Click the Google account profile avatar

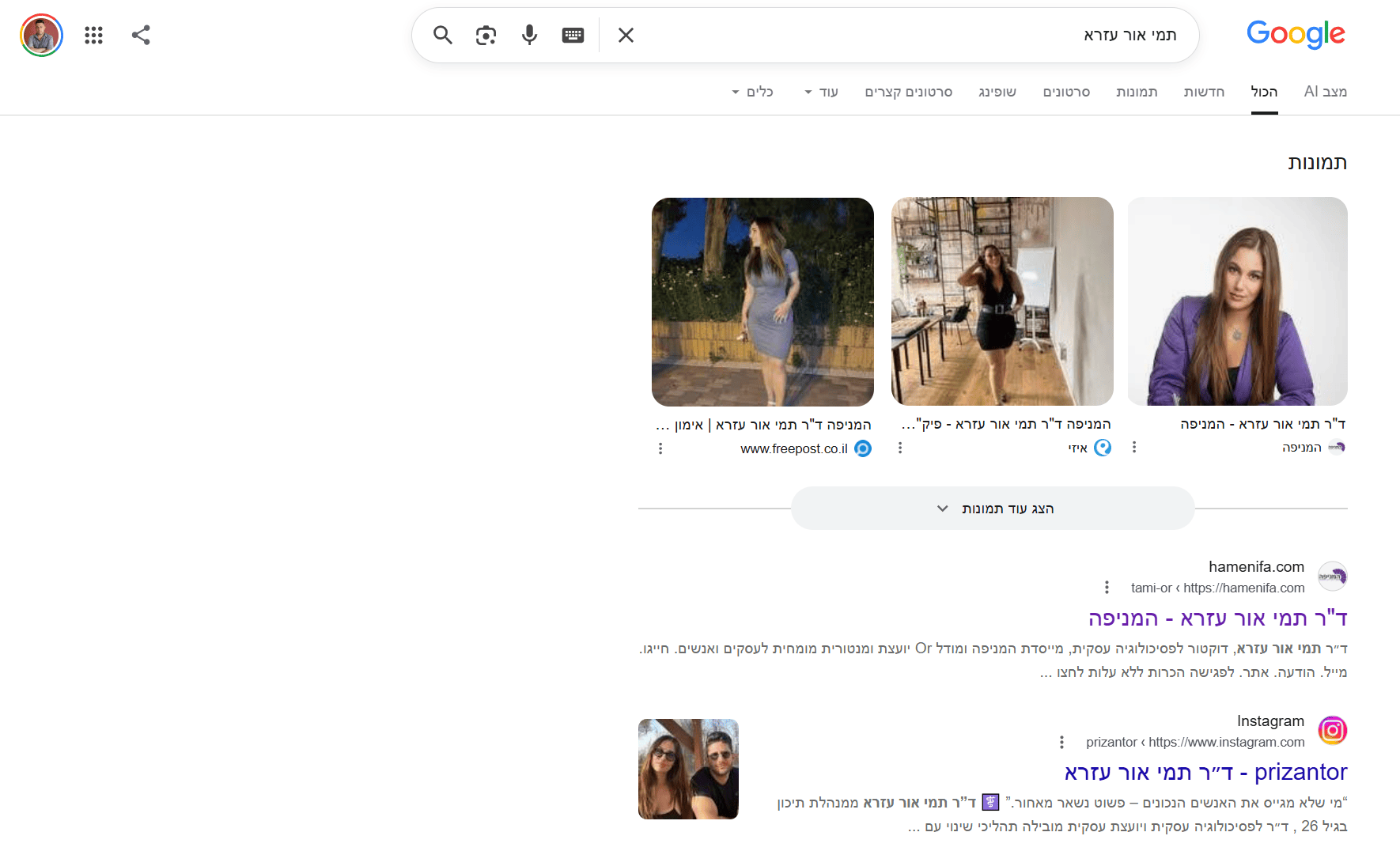(x=41, y=35)
